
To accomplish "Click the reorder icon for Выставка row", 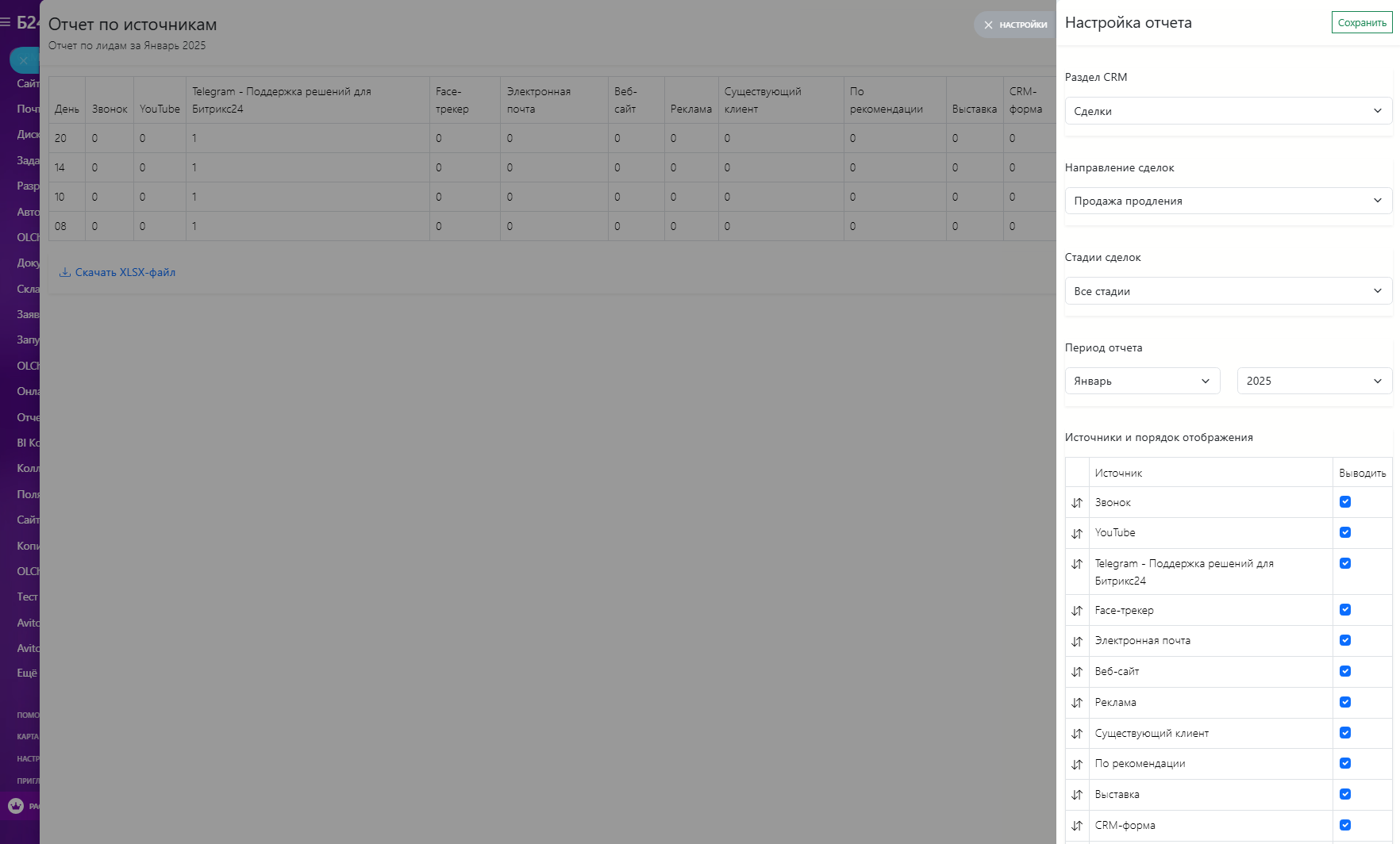I will [x=1077, y=795].
